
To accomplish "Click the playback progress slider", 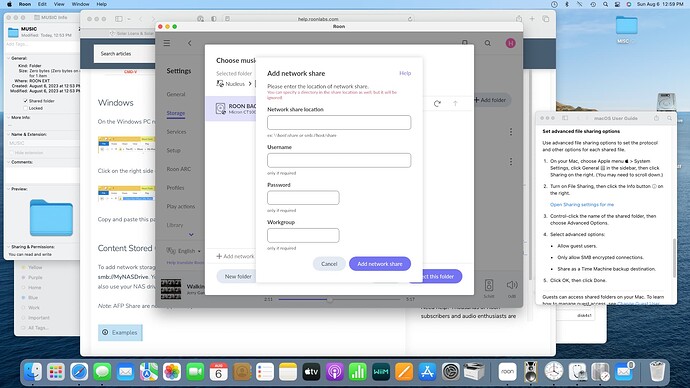I will coord(340,299).
